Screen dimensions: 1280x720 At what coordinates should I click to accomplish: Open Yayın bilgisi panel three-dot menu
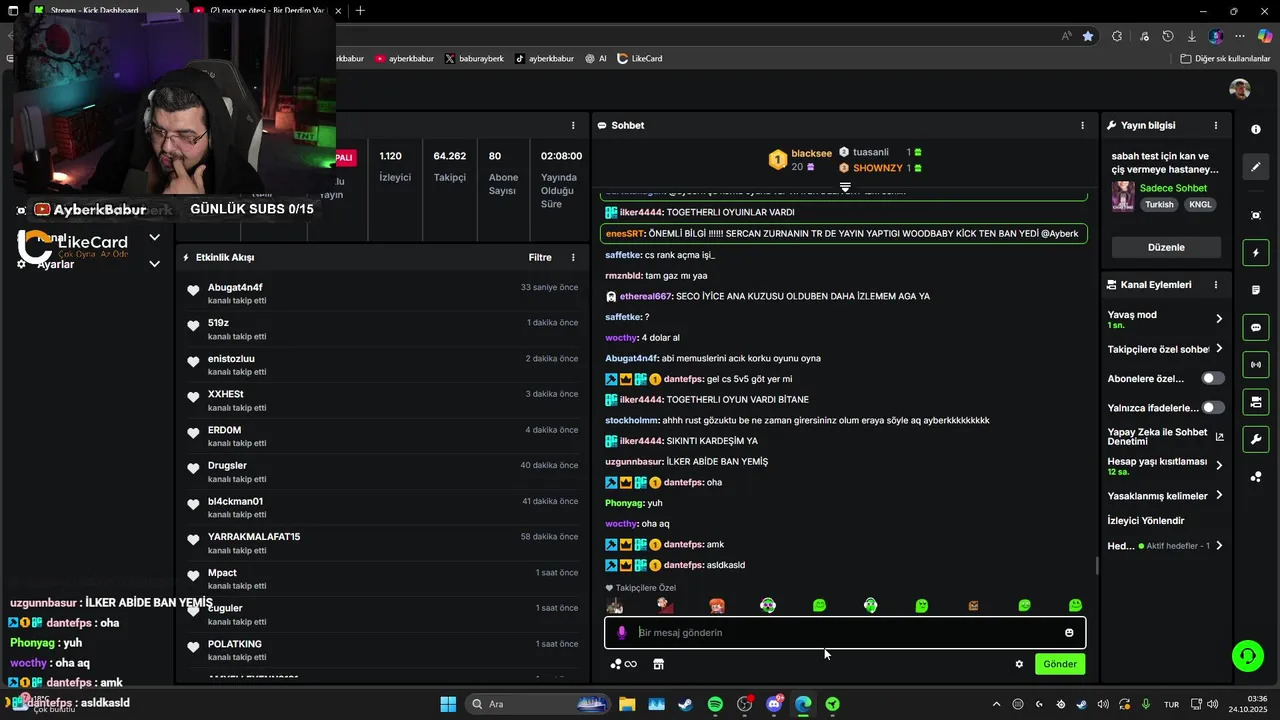[1216, 125]
